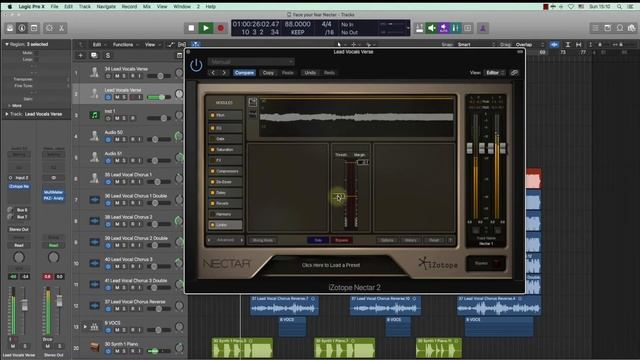Open the Editors scissors icon

click(x=61, y=28)
